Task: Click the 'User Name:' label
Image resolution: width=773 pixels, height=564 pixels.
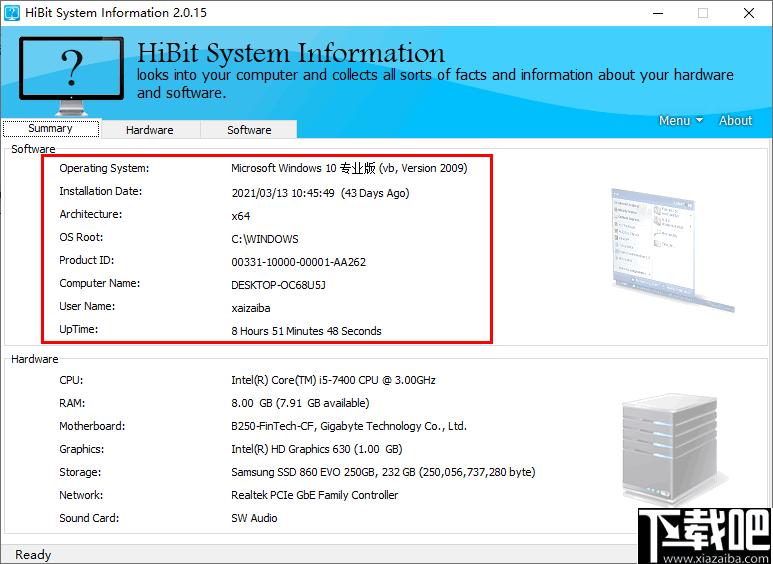Action: (x=87, y=306)
